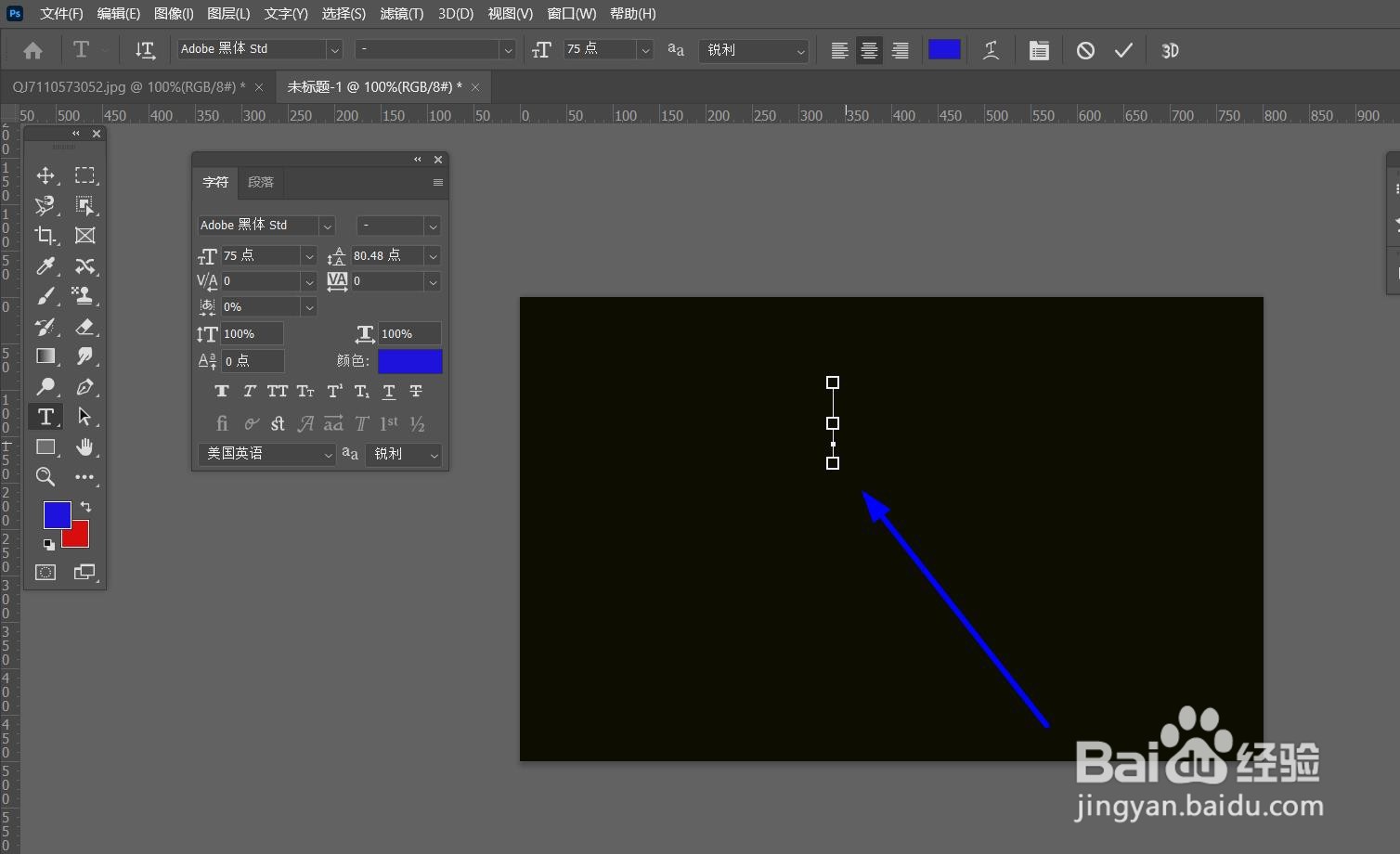
Task: Open the 文件(F) menu
Action: (61, 13)
